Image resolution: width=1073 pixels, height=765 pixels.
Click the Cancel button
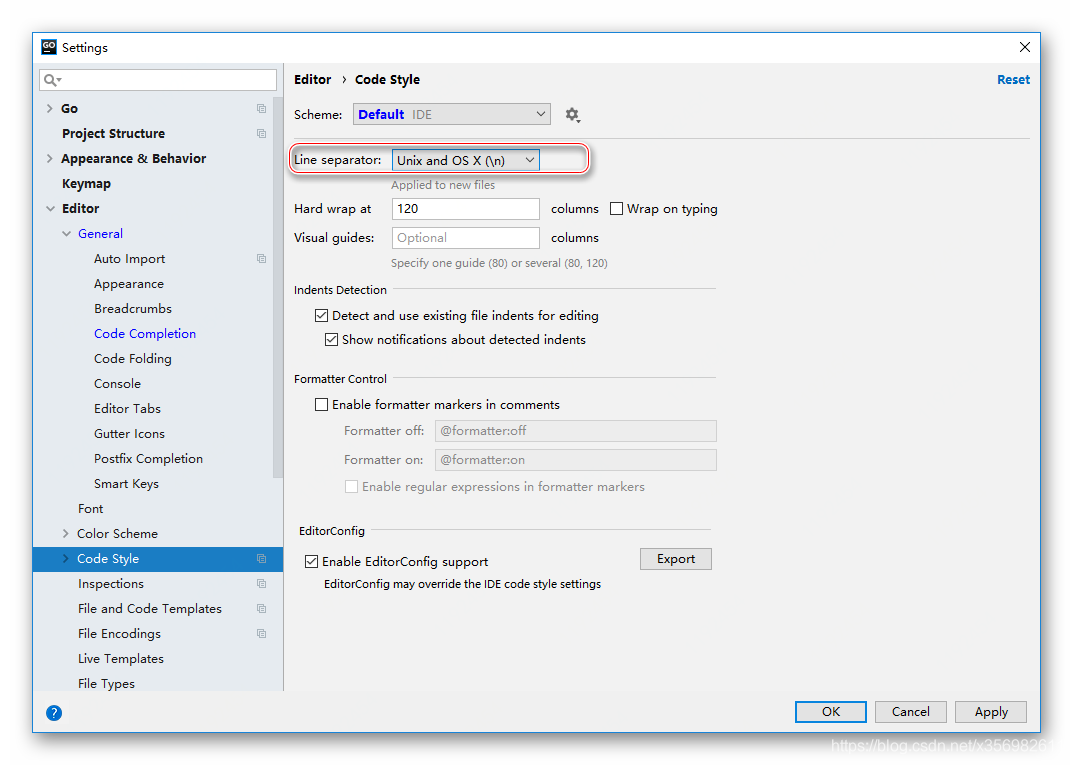(x=910, y=712)
